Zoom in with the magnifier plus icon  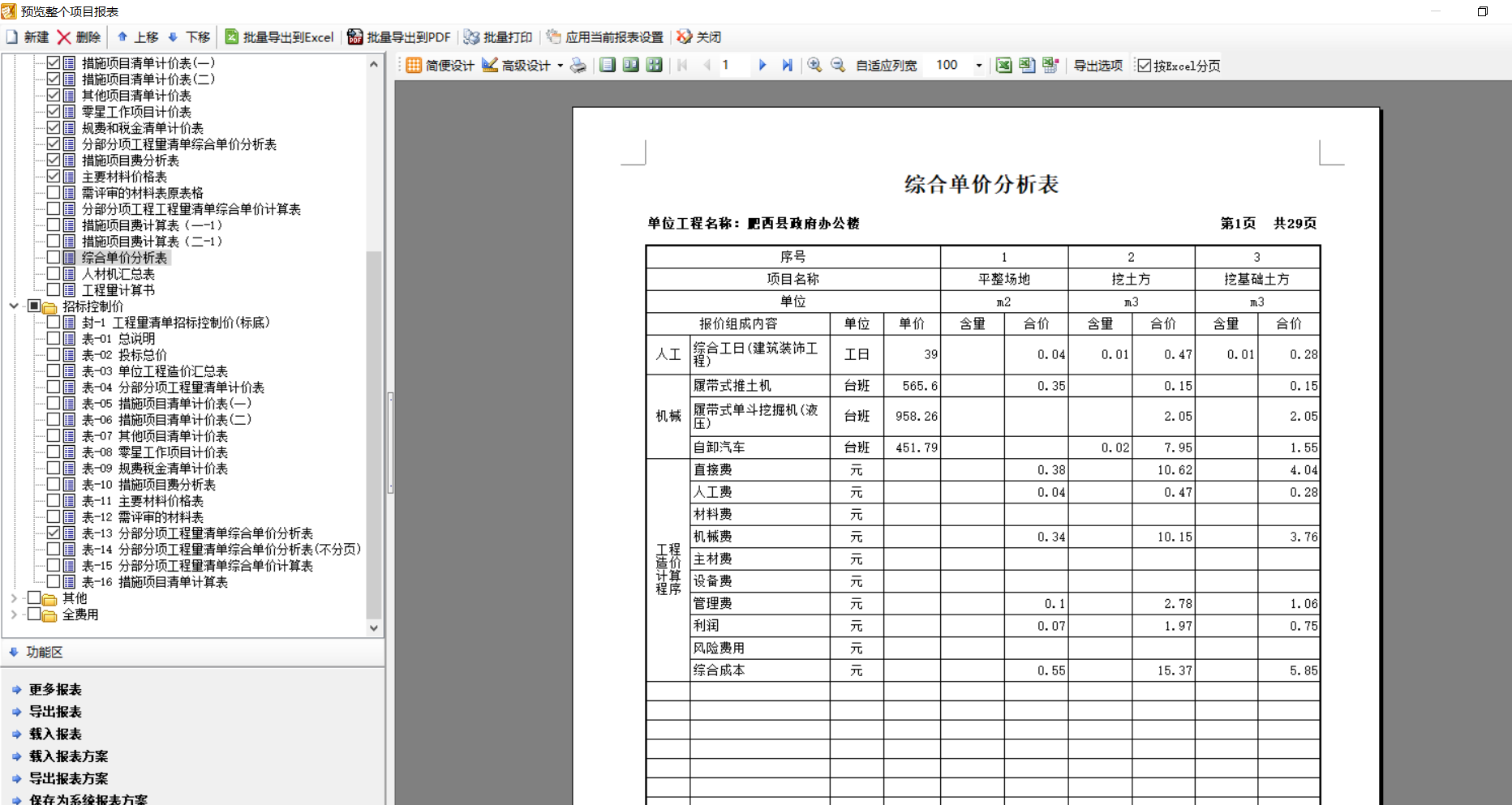tap(814, 65)
